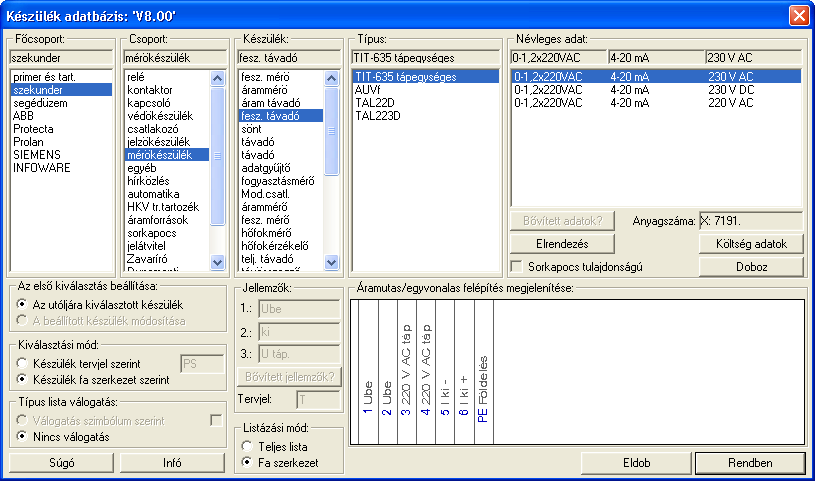Open Költség adatok
815x481 pixels.
tap(752, 244)
